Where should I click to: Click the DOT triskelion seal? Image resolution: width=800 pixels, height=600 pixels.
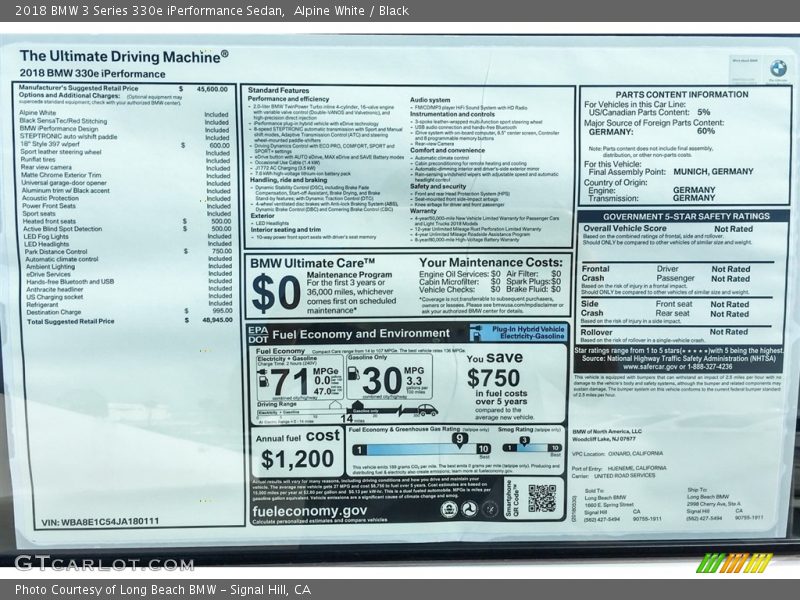(469, 509)
